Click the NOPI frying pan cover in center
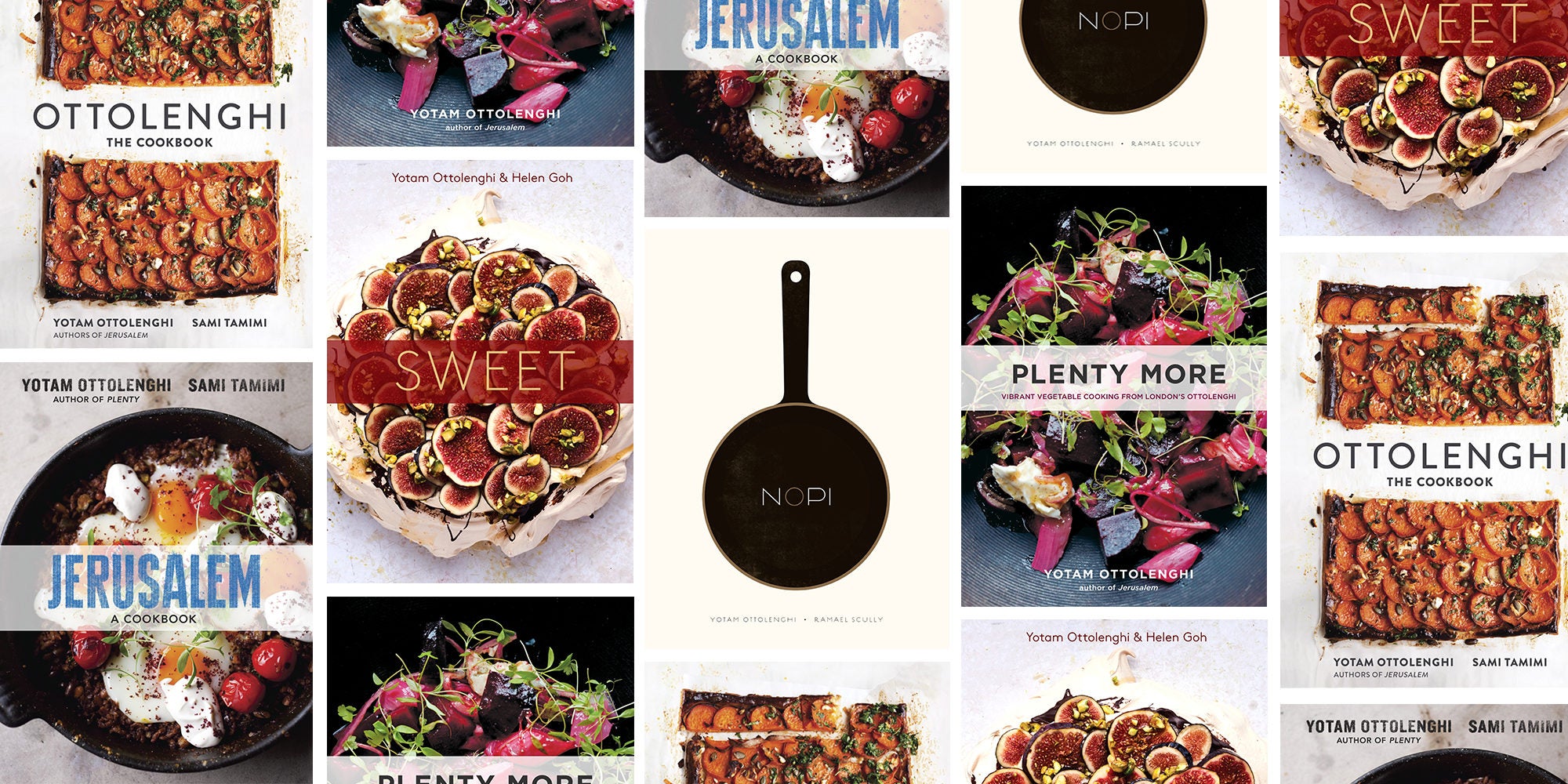The image size is (1568, 784). coord(797,439)
